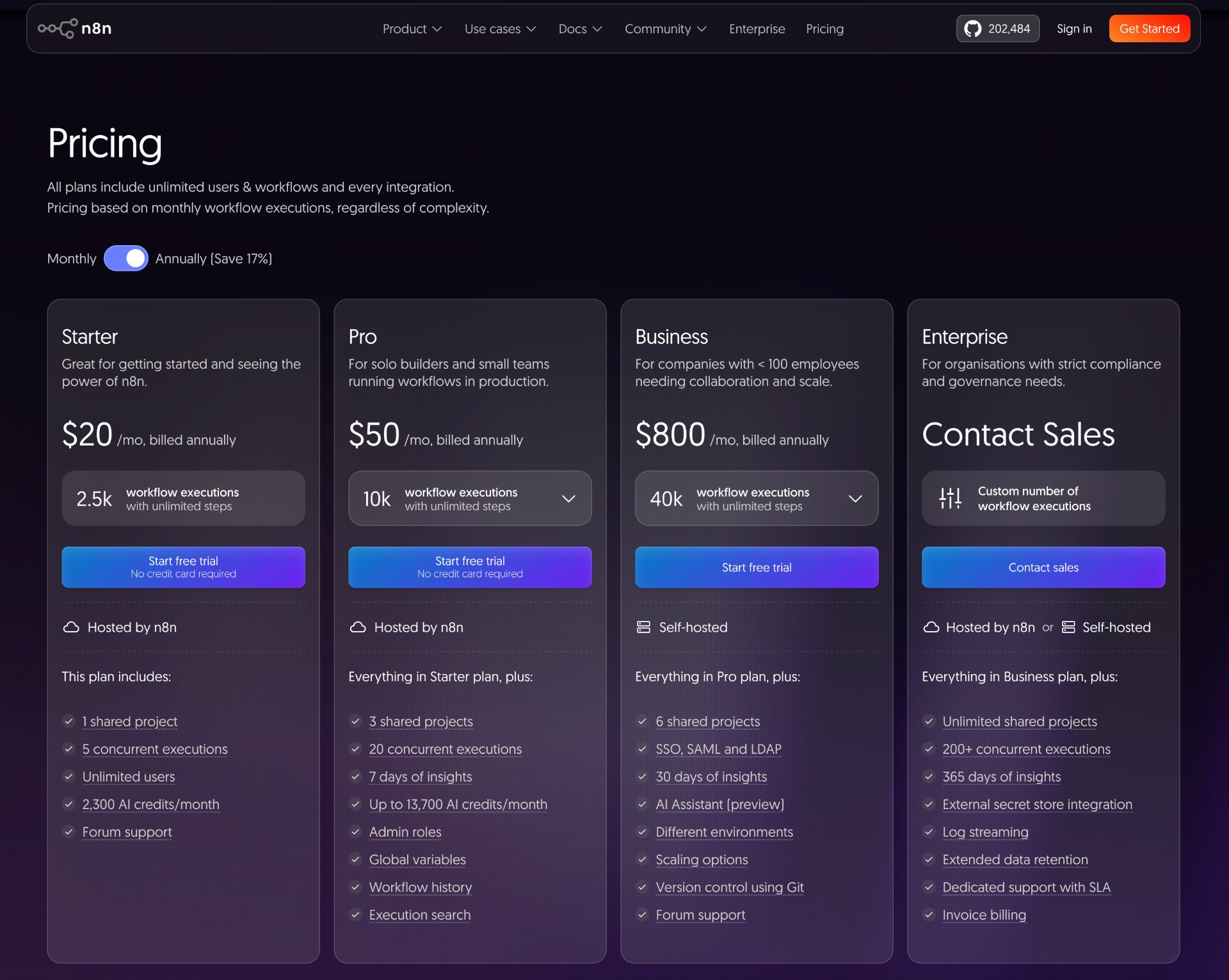Click the cloud icon in the Enterprise hosting row
The width and height of the screenshot is (1229, 980).
click(931, 627)
